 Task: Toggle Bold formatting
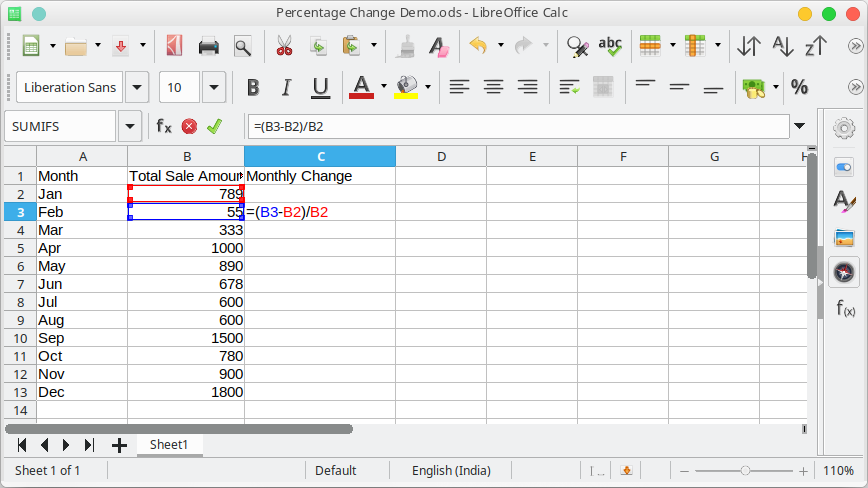coord(253,88)
